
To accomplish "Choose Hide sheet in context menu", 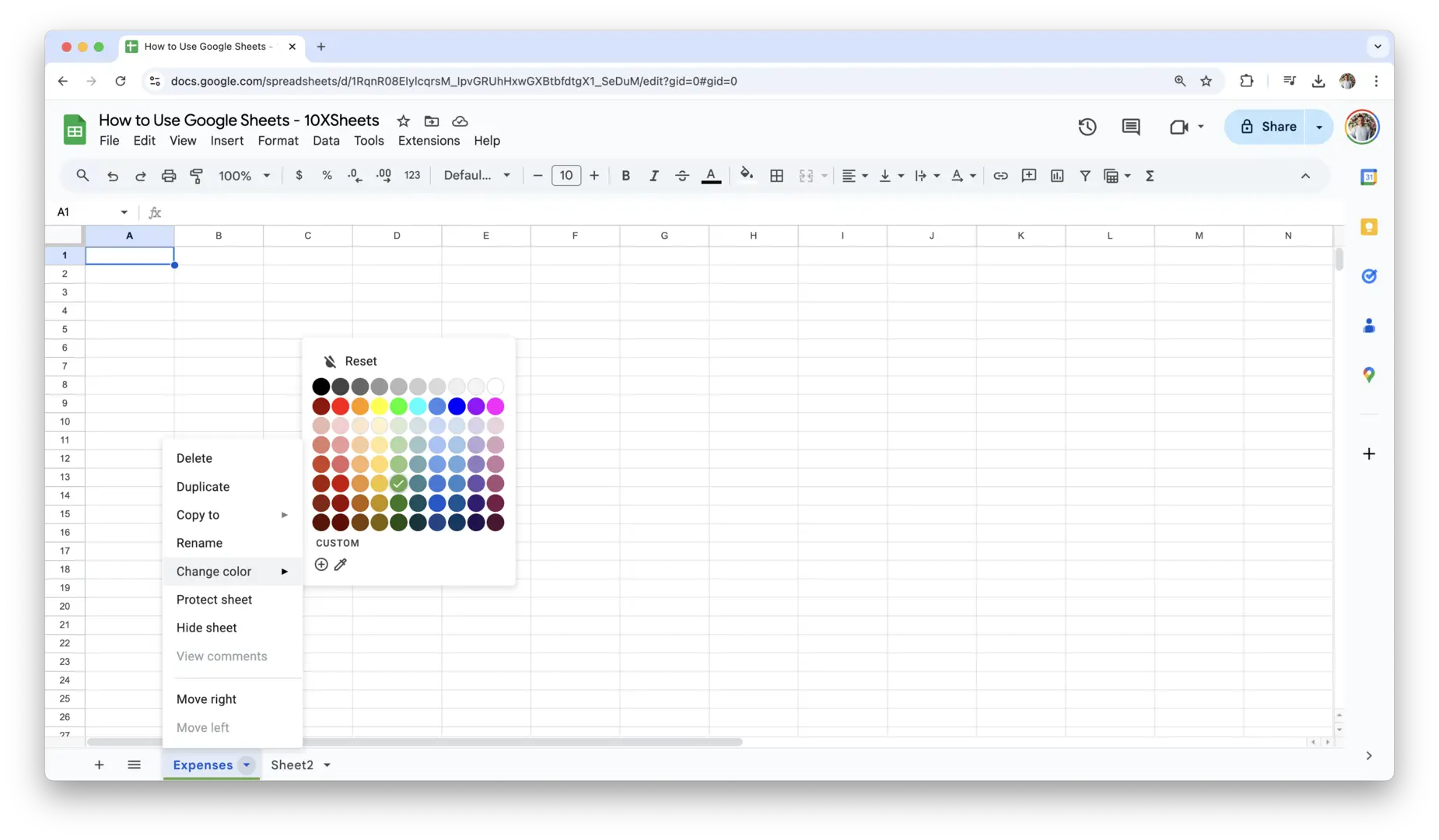I will pyautogui.click(x=232, y=628).
